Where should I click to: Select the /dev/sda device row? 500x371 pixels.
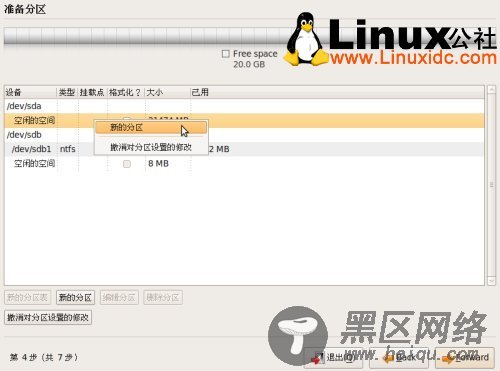[x=244, y=106]
